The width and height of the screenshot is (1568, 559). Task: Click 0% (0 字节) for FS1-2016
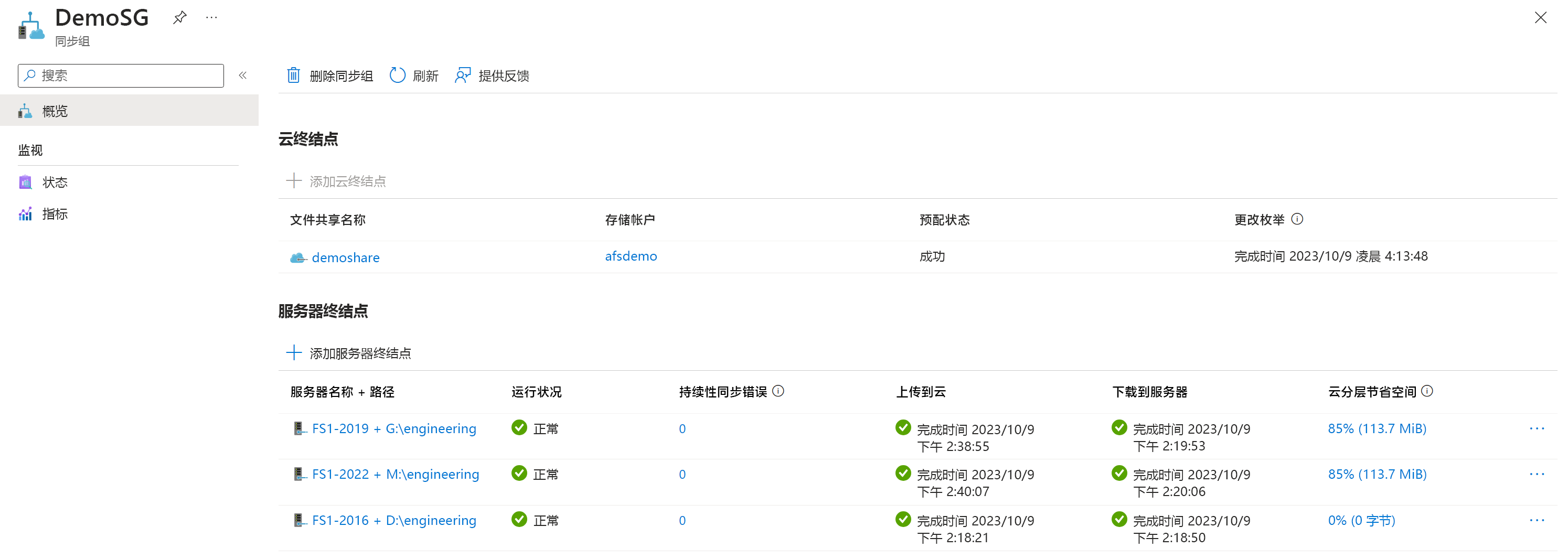(x=1361, y=520)
